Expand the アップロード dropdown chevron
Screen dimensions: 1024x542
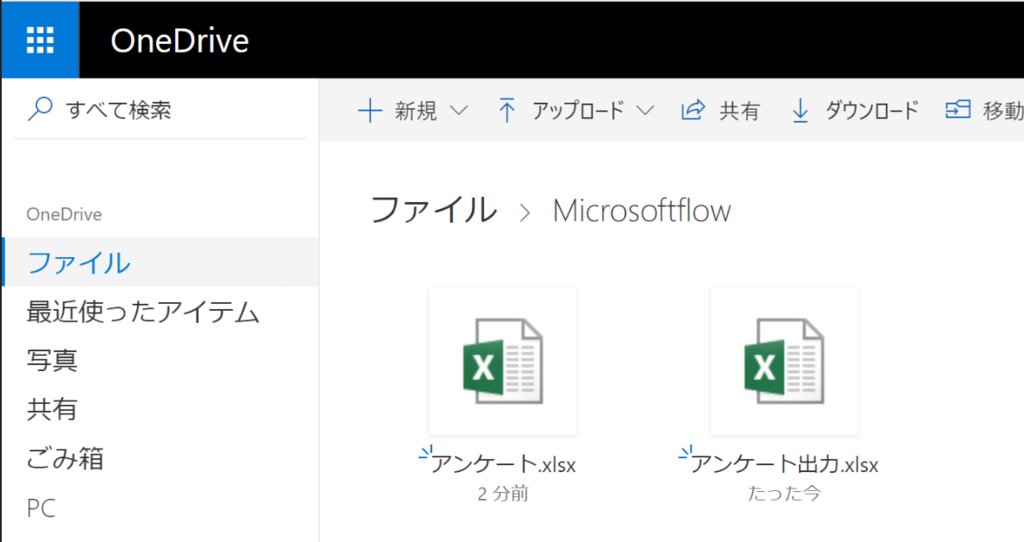pos(645,110)
